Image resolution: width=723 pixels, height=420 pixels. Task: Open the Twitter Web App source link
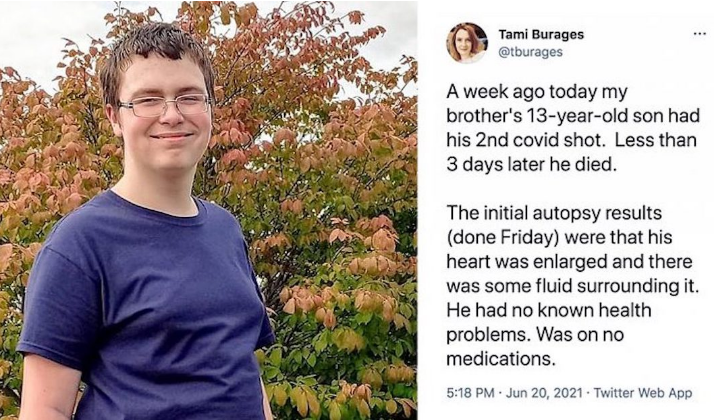click(x=643, y=393)
